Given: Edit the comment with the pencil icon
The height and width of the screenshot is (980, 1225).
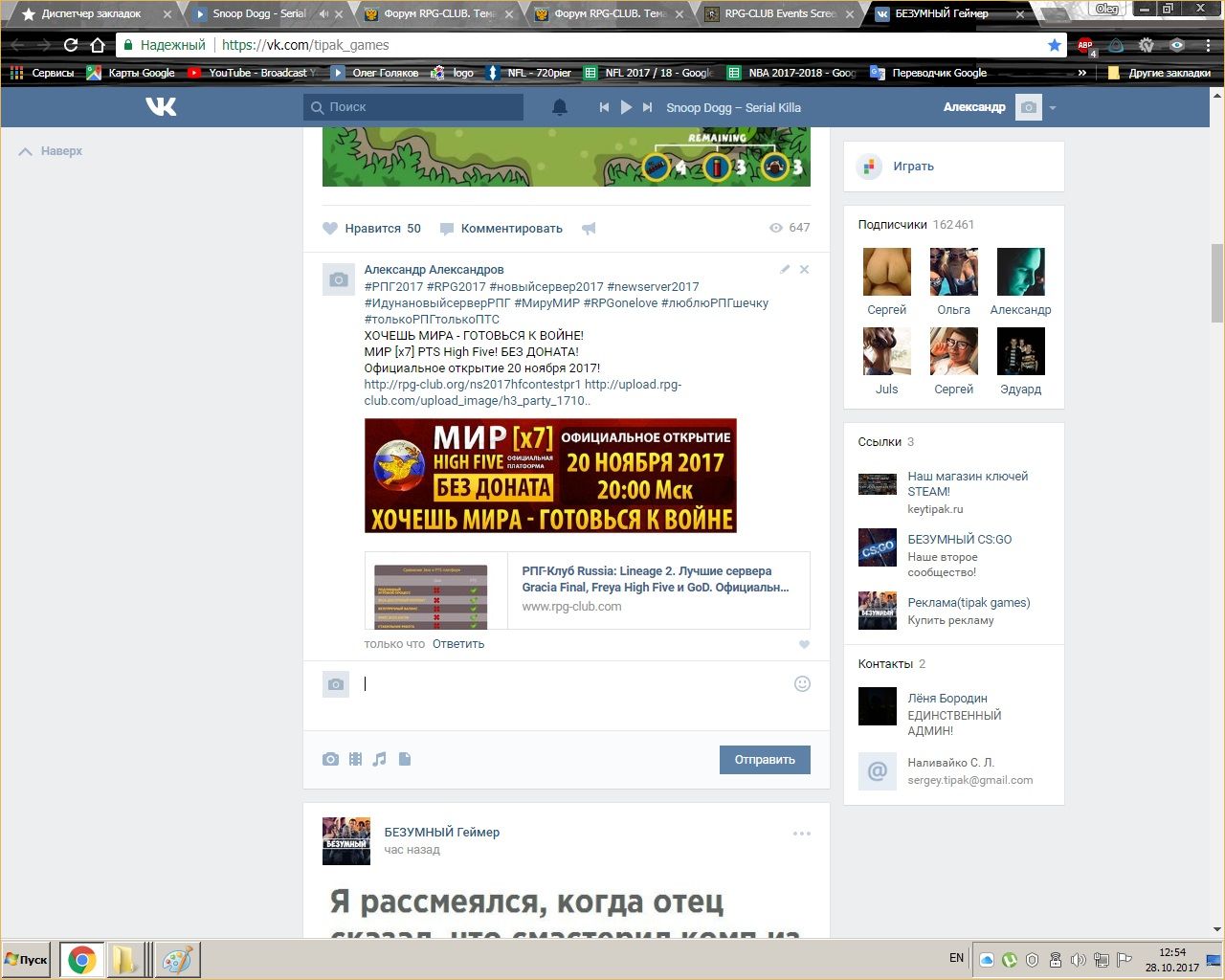Looking at the screenshot, I should point(785,270).
